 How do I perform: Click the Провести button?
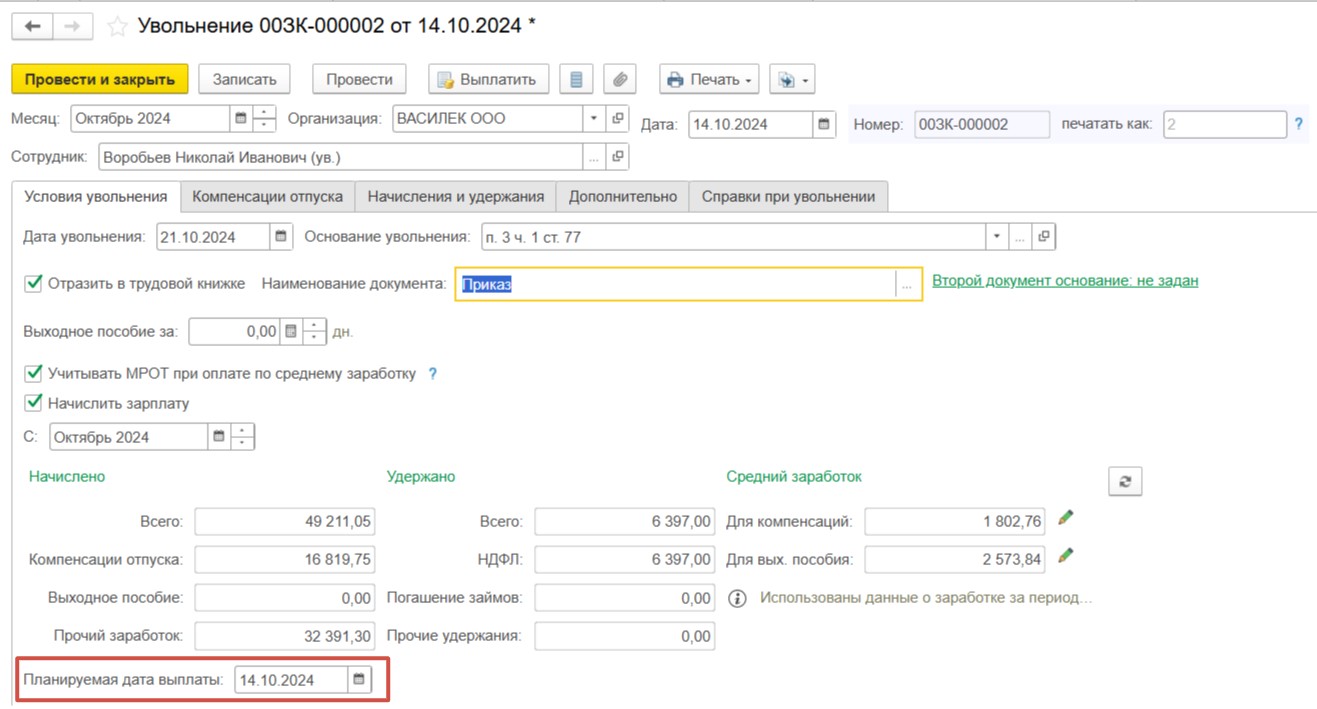(359, 79)
